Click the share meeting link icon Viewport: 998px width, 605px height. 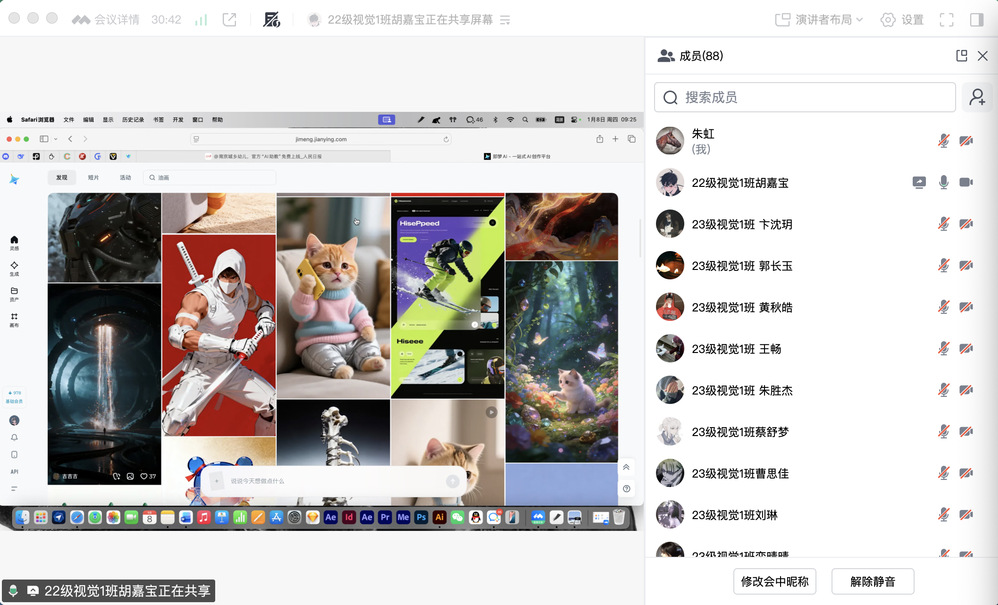(230, 20)
